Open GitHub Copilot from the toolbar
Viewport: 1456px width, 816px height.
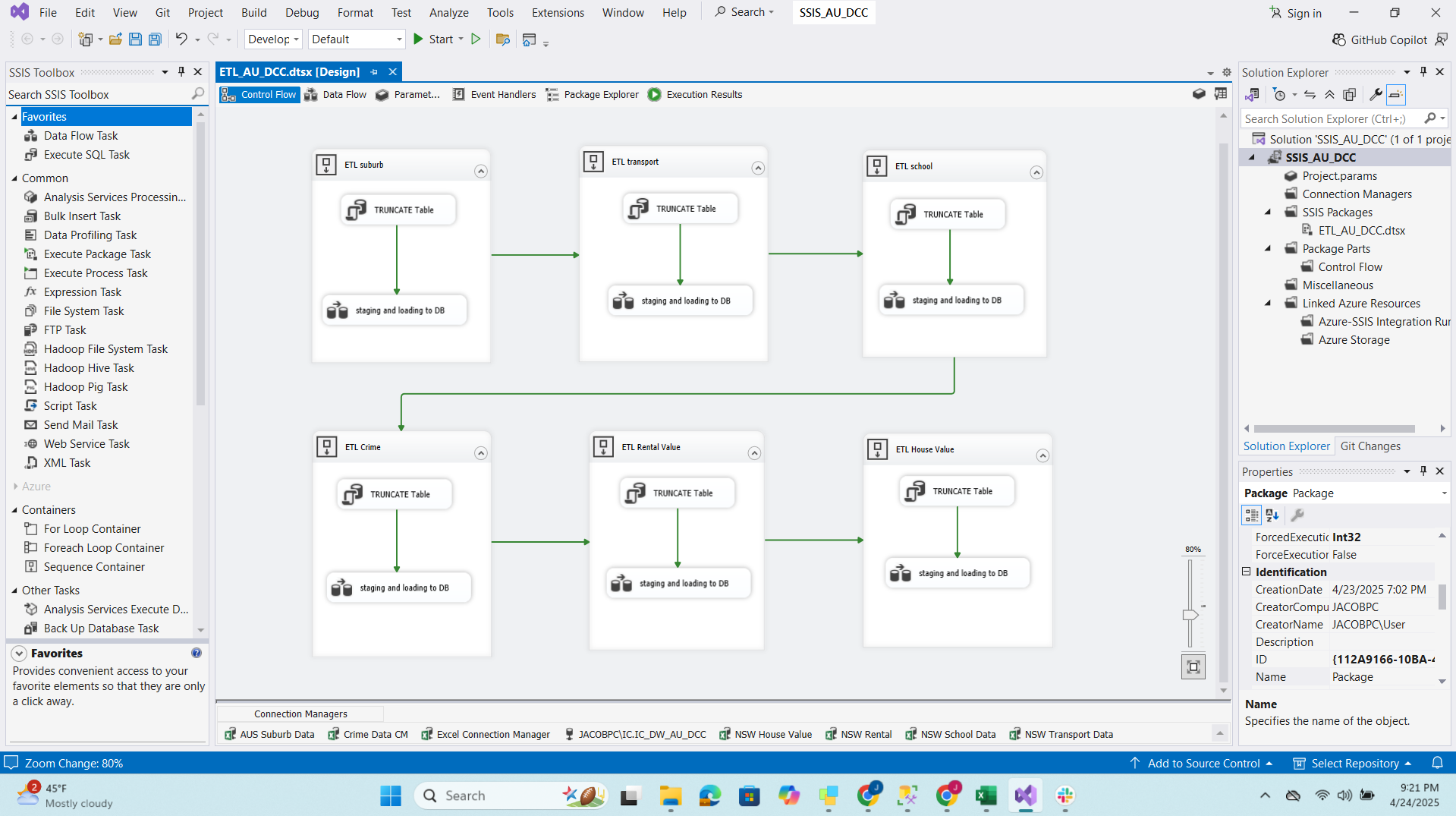click(1379, 39)
